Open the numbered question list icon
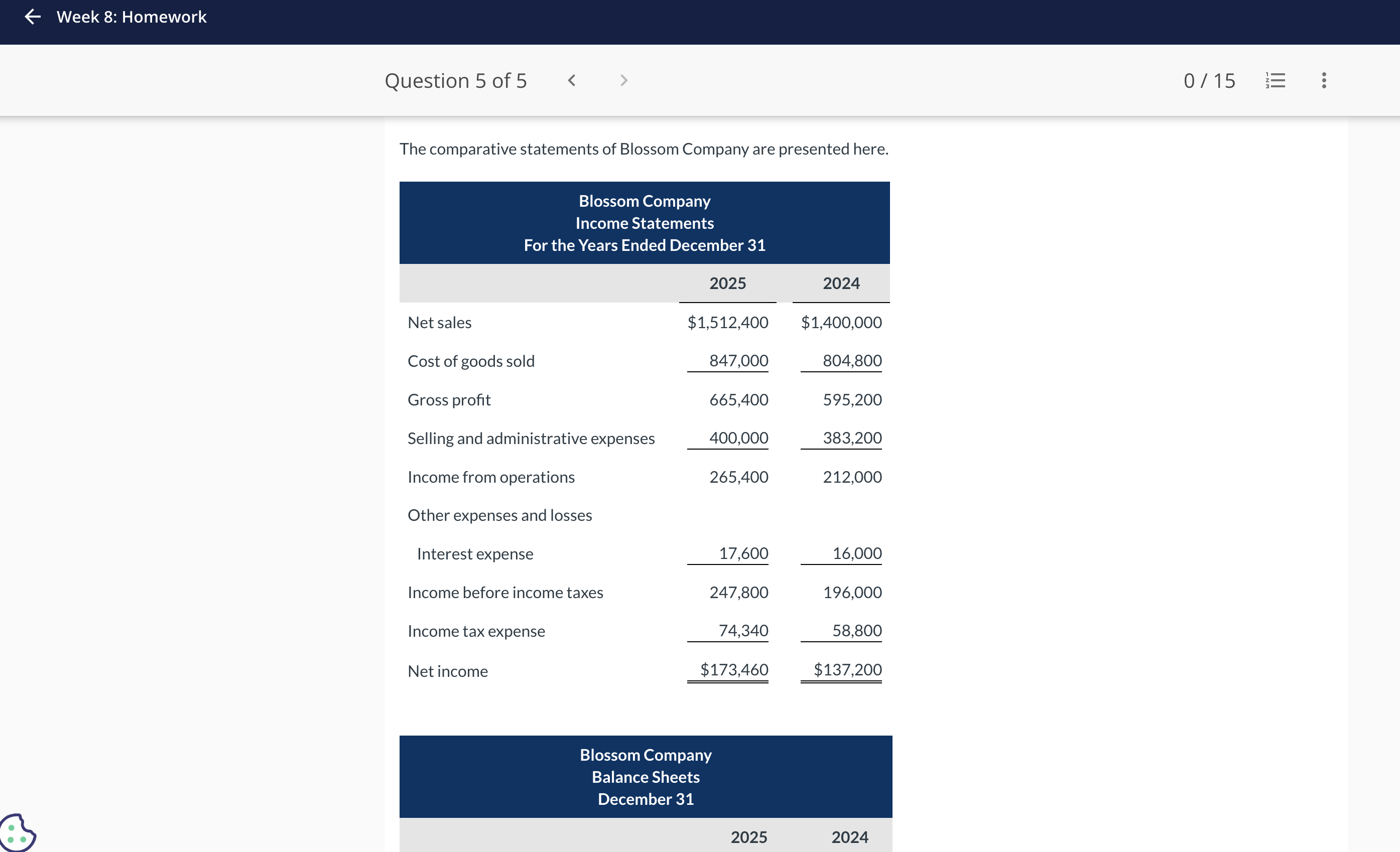 click(1275, 81)
